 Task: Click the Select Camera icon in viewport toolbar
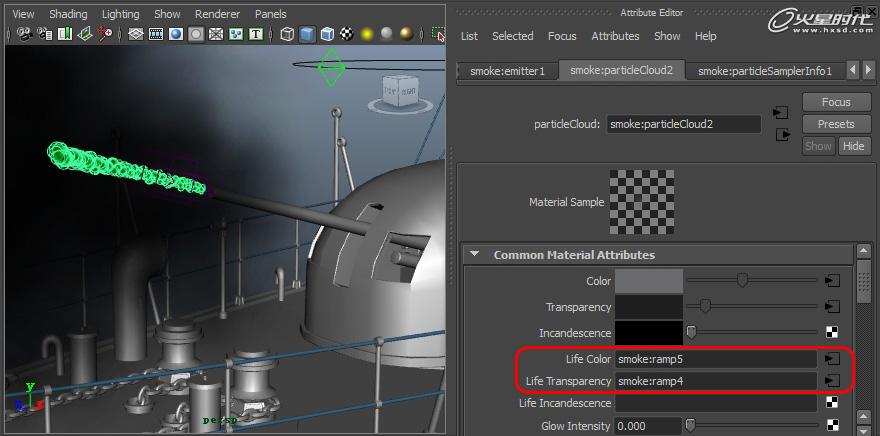(24, 34)
